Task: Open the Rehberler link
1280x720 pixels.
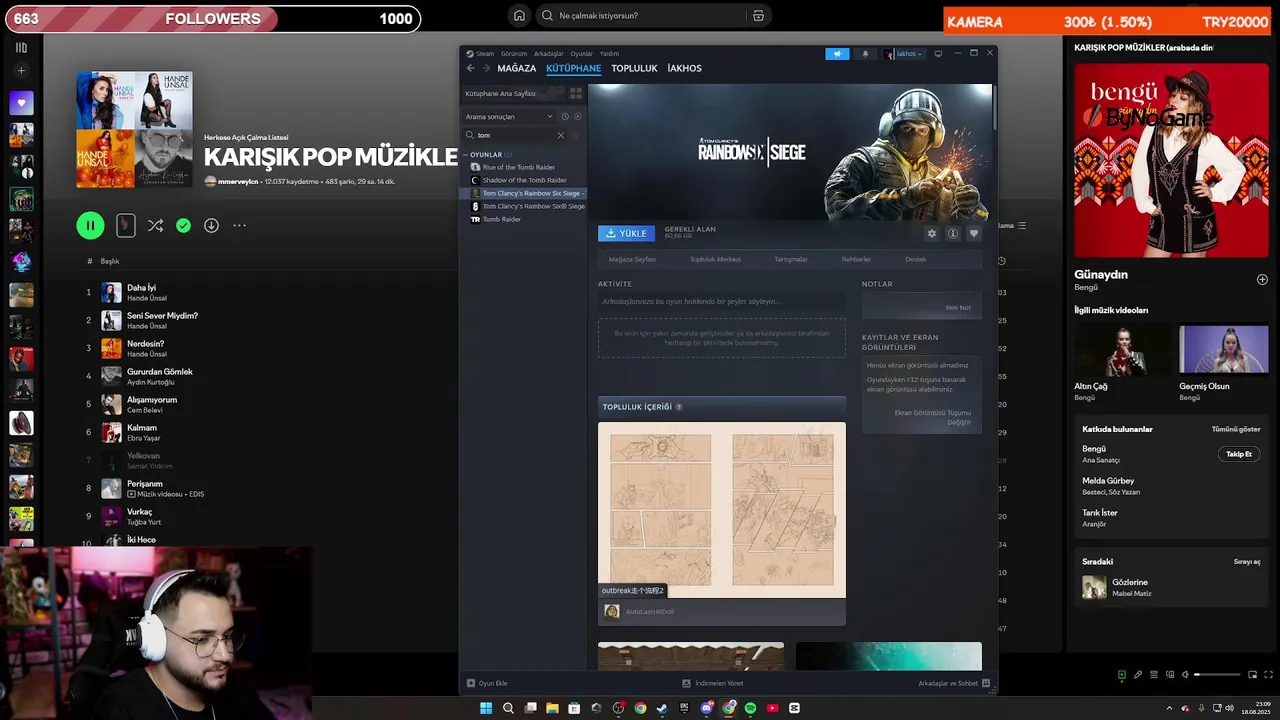Action: [856, 259]
